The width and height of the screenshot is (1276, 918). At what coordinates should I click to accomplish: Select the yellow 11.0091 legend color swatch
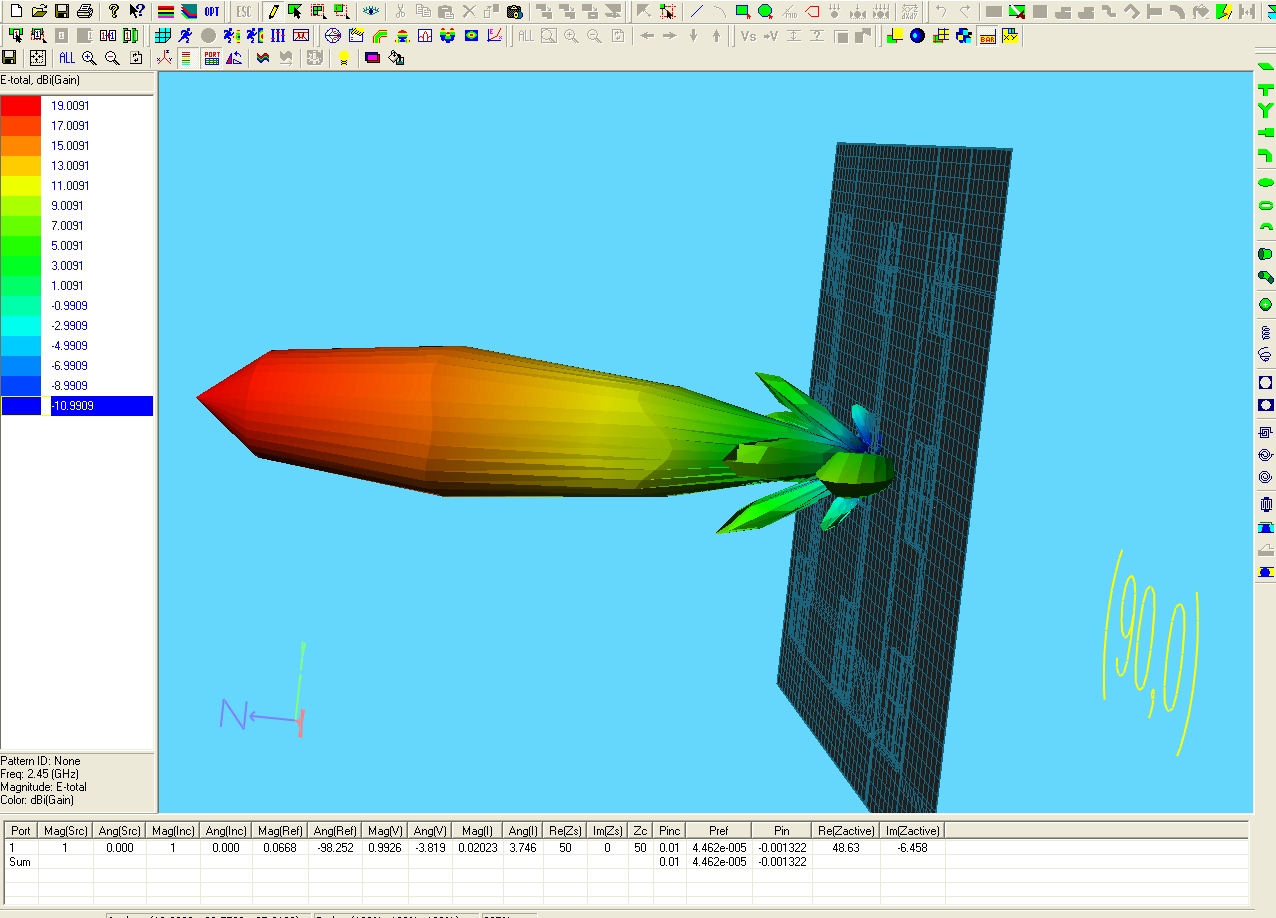(21, 185)
